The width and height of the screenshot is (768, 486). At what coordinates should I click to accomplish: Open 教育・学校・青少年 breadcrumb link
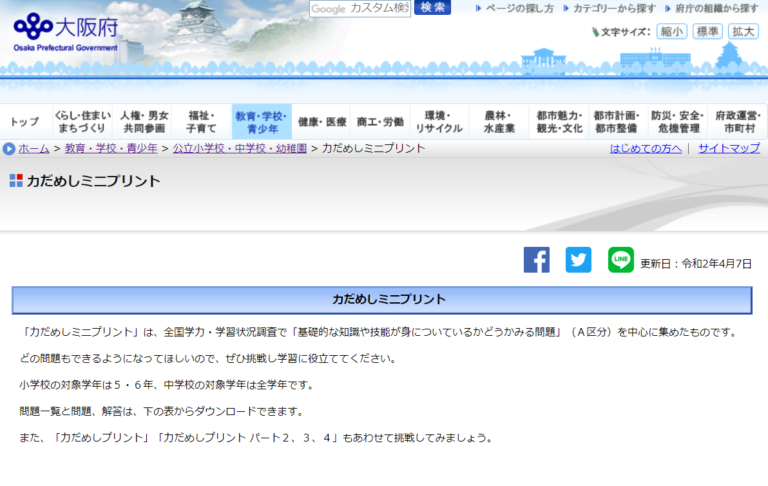[111, 148]
